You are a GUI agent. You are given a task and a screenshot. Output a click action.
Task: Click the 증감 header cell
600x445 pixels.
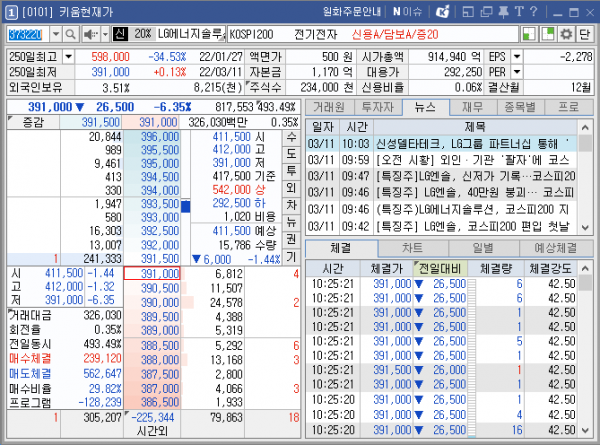[x=33, y=122]
